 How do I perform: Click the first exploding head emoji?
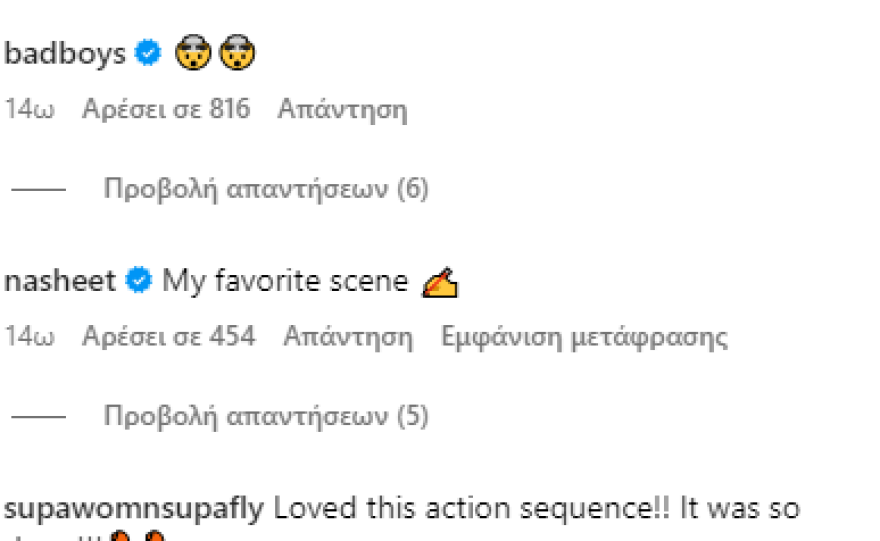(189, 53)
